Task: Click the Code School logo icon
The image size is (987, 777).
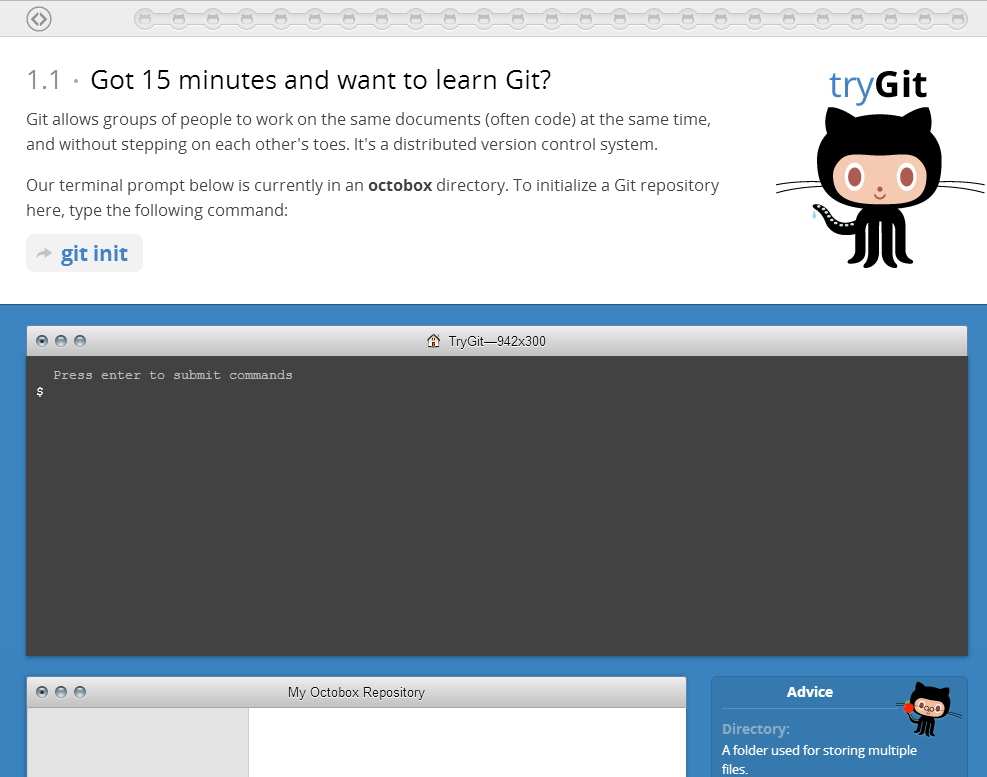Action: coord(39,19)
